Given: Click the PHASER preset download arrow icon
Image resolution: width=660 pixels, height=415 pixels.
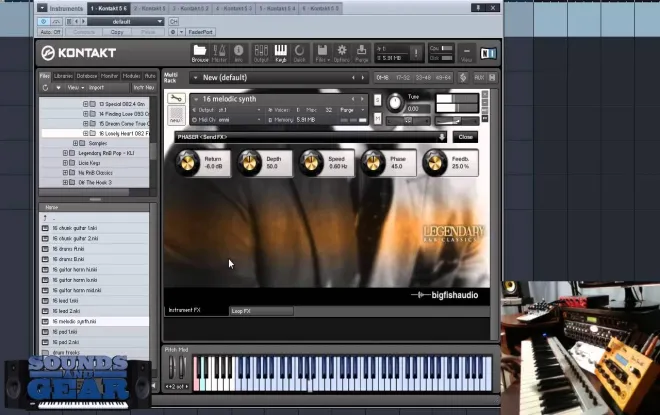Looking at the screenshot, I should pyautogui.click(x=442, y=137).
